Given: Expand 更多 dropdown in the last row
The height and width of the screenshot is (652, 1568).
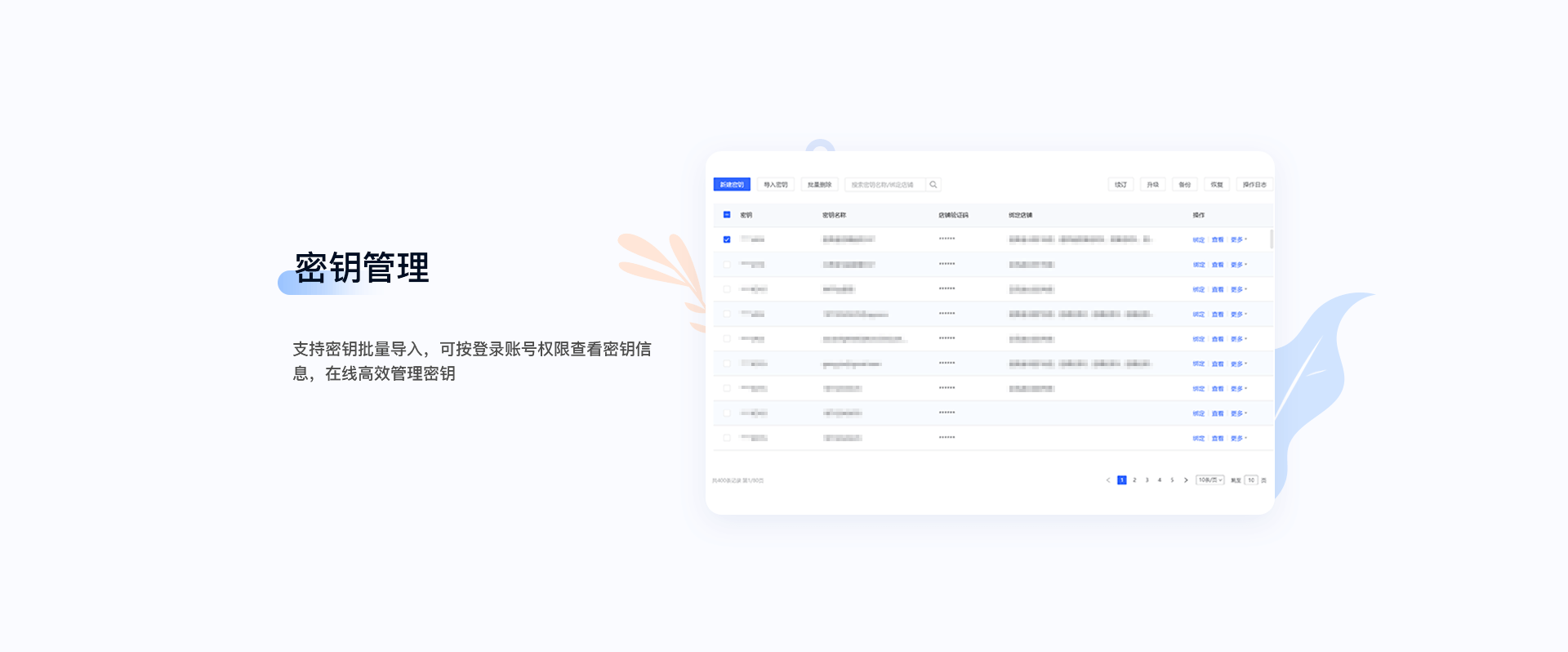Looking at the screenshot, I should point(1239,439).
